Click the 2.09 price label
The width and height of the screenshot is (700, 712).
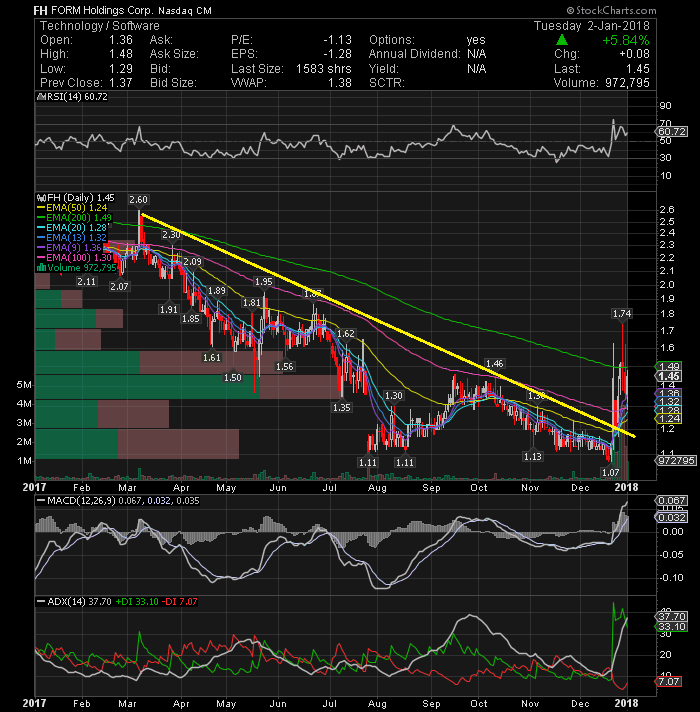point(193,261)
